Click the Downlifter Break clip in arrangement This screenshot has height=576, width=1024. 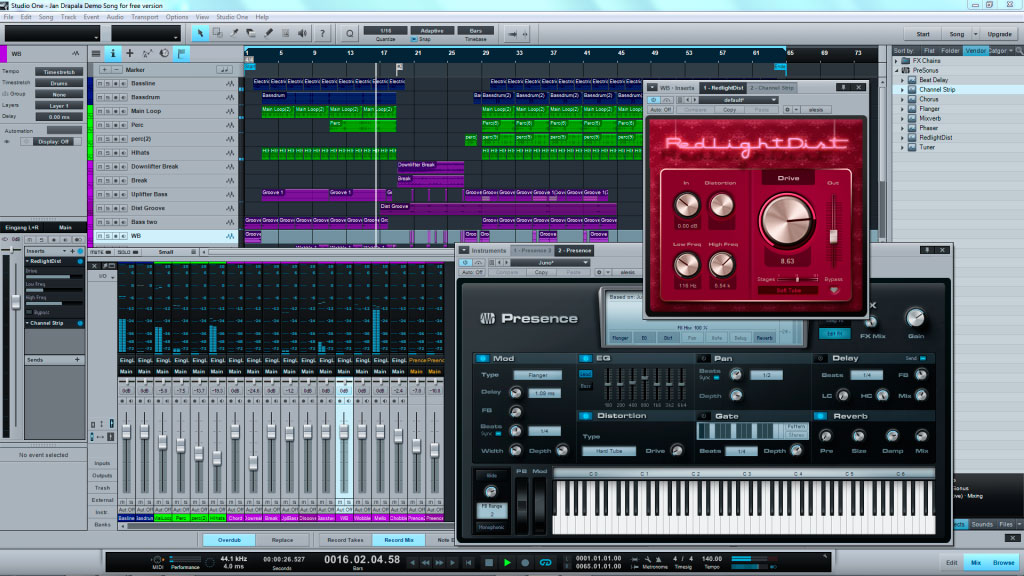tap(430, 166)
